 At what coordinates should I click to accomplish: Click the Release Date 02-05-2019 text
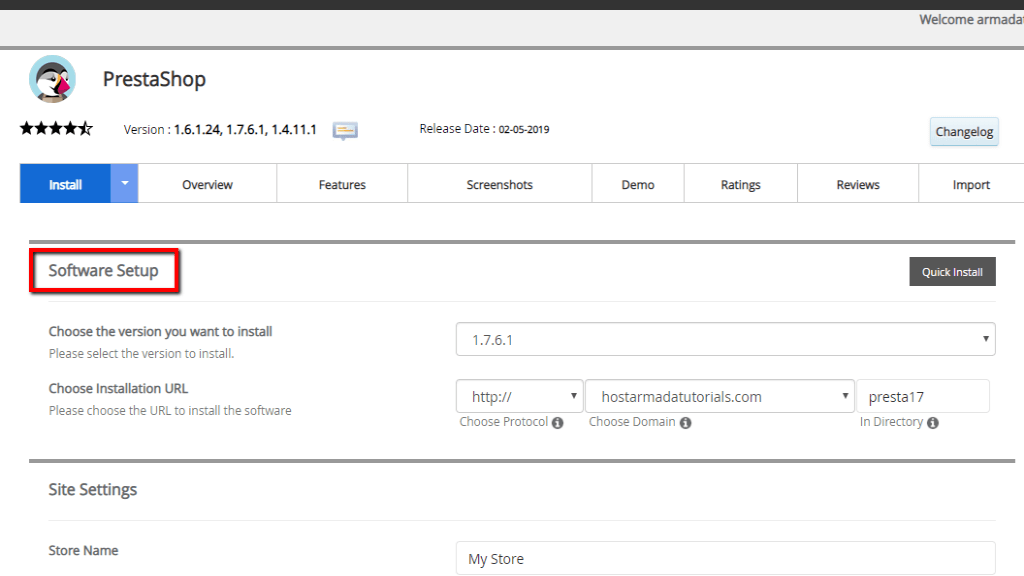point(484,129)
